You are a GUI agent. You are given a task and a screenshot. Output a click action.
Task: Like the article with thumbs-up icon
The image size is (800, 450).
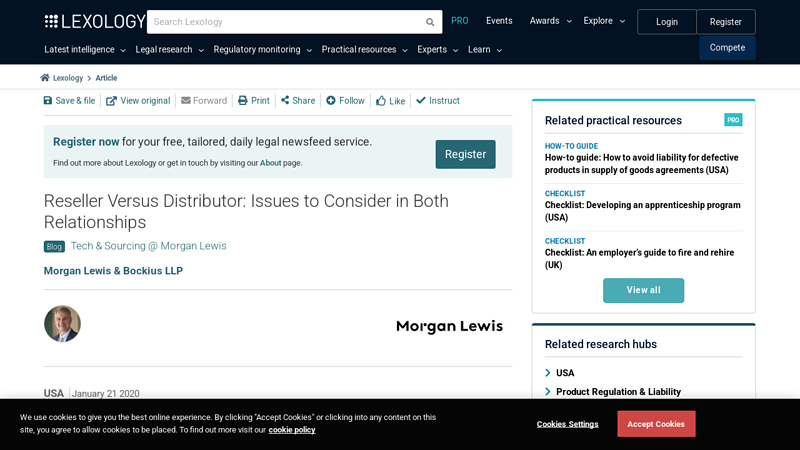point(381,101)
